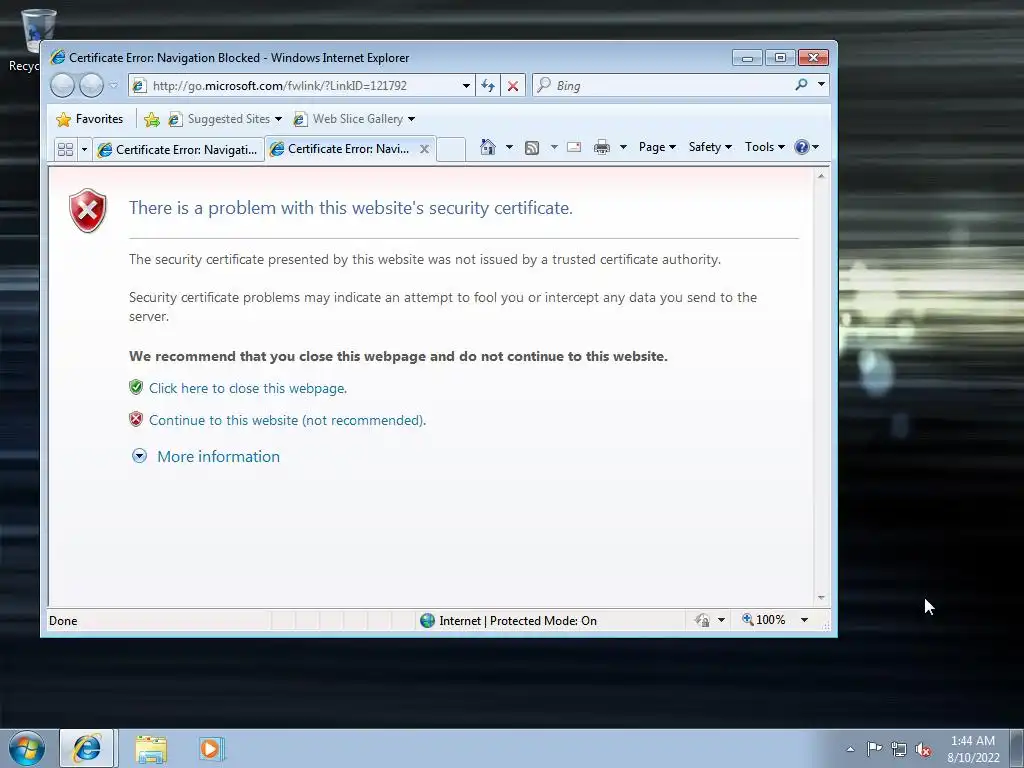Click scrollbar up arrow
1024x768 pixels.
click(x=822, y=176)
